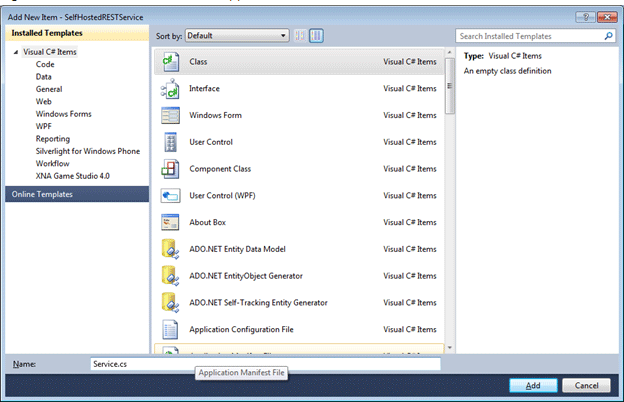Open the Sort by dropdown

pos(237,36)
